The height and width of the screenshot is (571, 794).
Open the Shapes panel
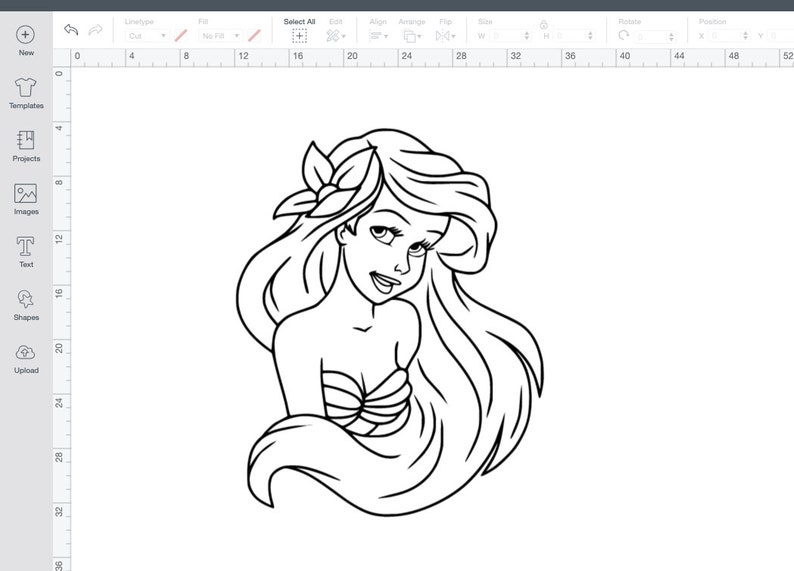[x=26, y=305]
